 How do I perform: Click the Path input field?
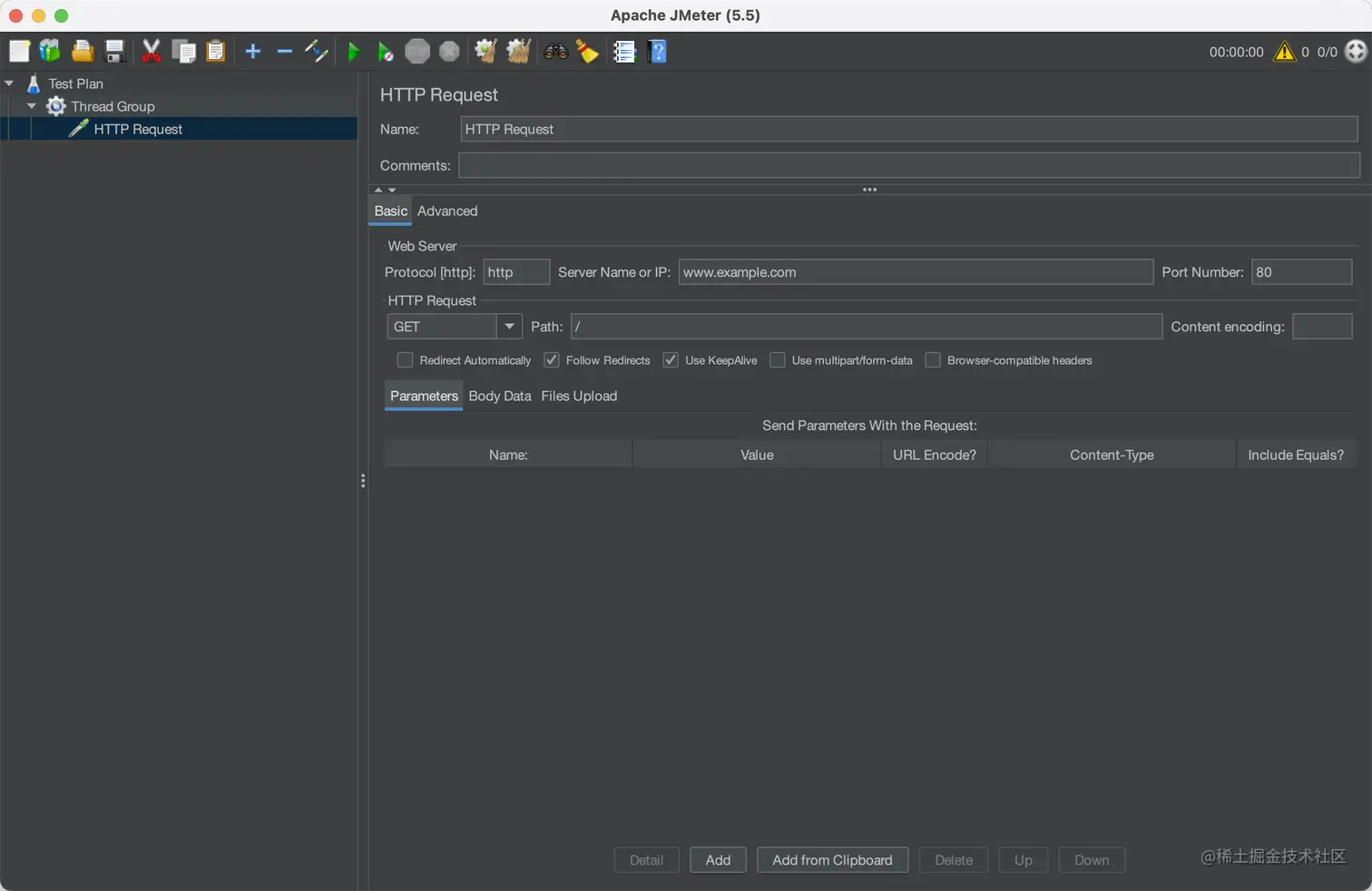[867, 327]
